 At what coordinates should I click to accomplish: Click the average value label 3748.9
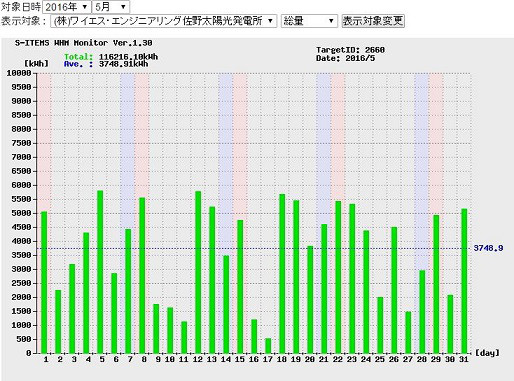coord(488,248)
